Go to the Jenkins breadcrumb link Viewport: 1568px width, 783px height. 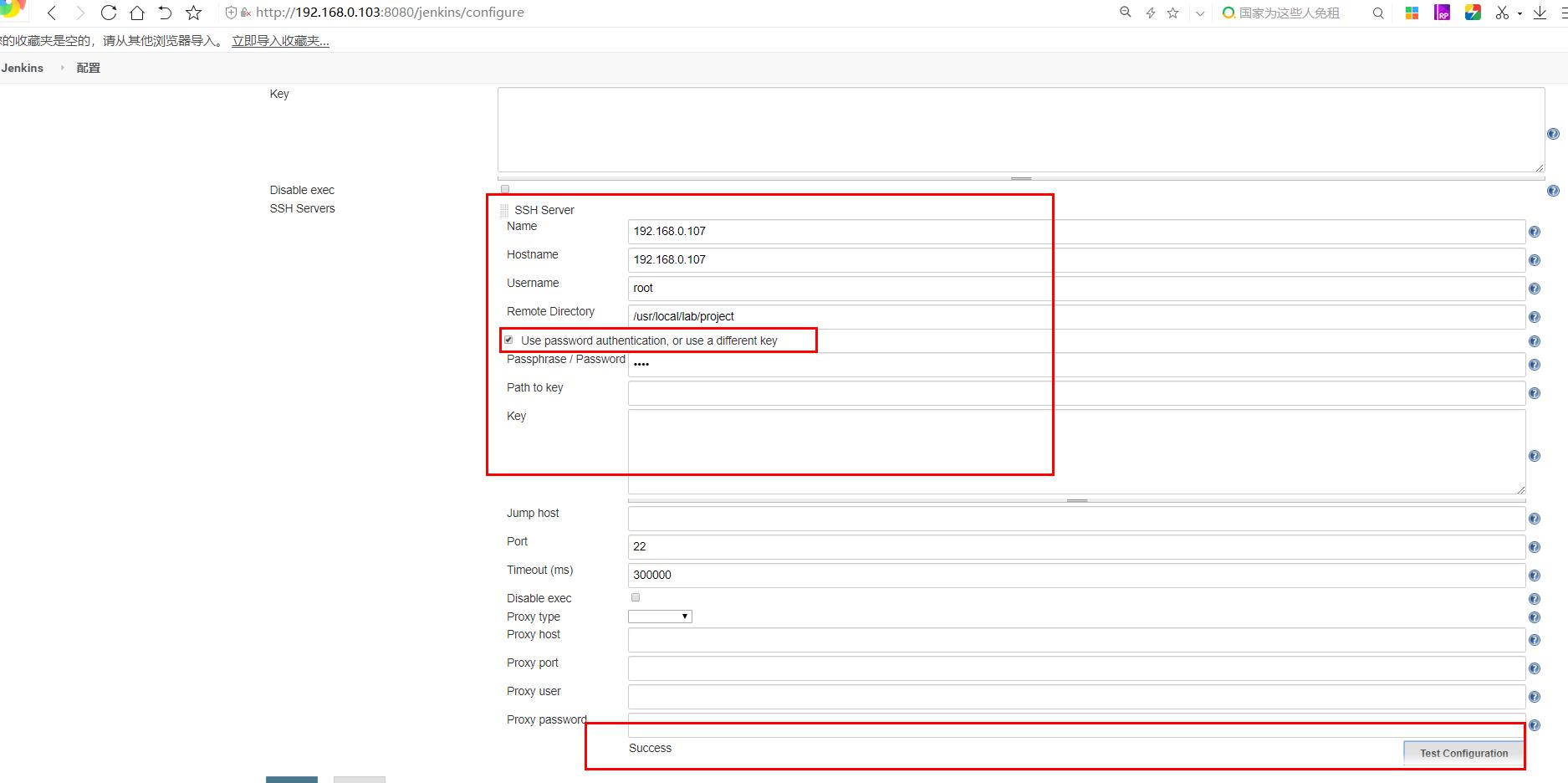click(x=23, y=68)
